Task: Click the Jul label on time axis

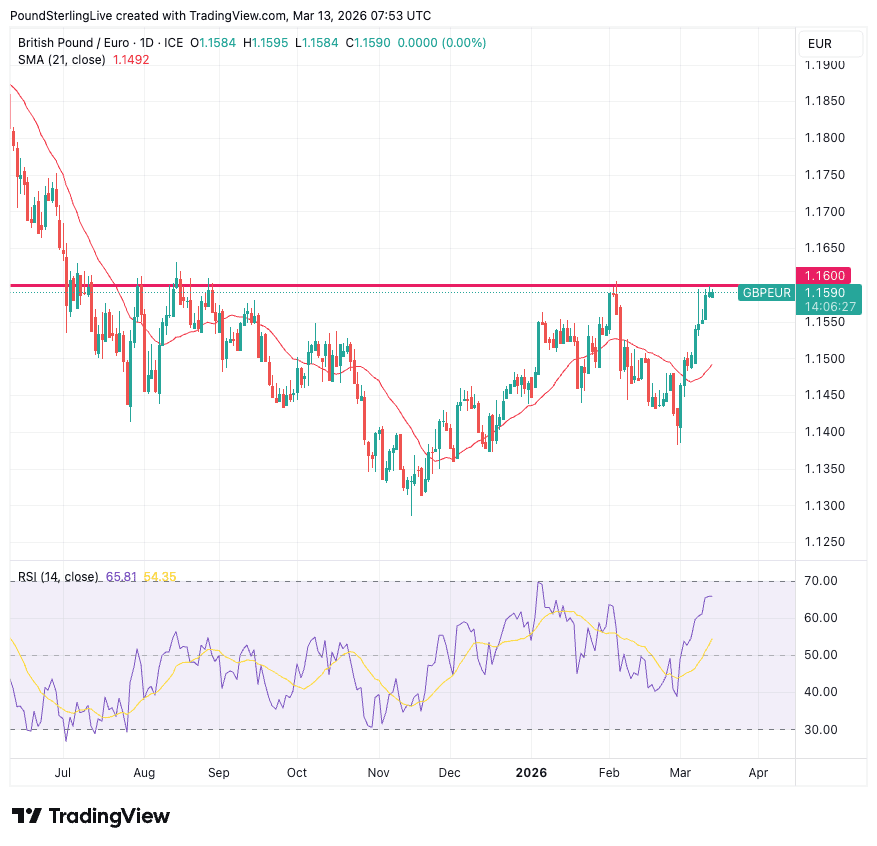Action: [63, 773]
